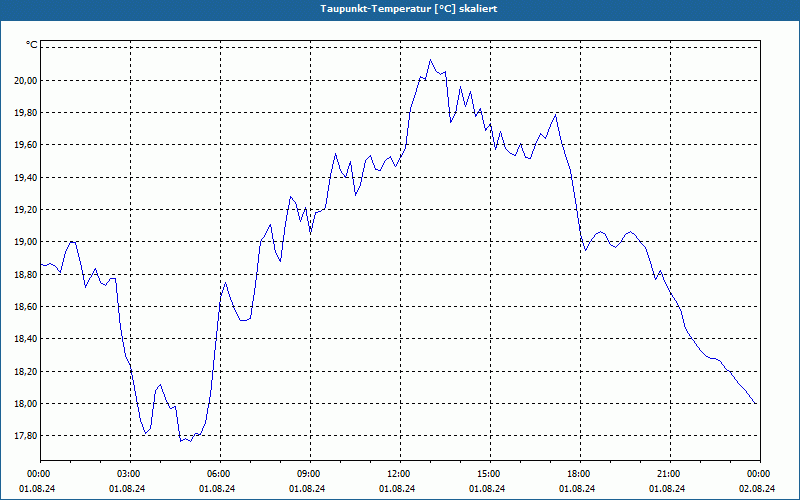
Task: Click the x-axis time label 12:00
Action: [399, 474]
